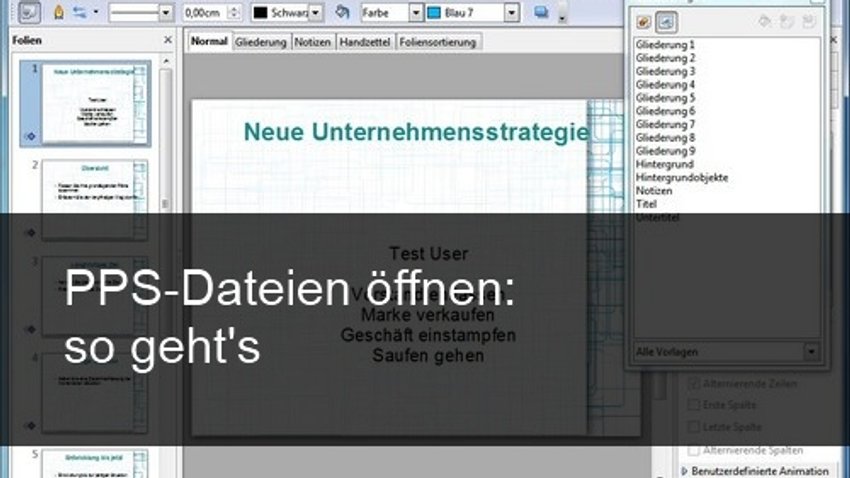Click the Saufen gehen line on the slide
Image resolution: width=850 pixels, height=478 pixels.
click(428, 356)
